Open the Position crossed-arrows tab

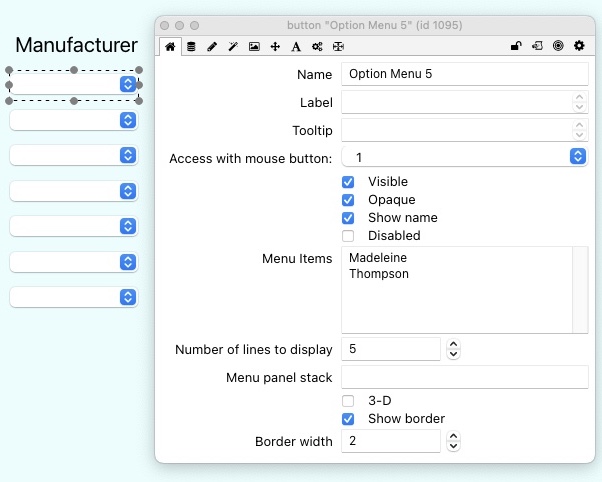275,46
